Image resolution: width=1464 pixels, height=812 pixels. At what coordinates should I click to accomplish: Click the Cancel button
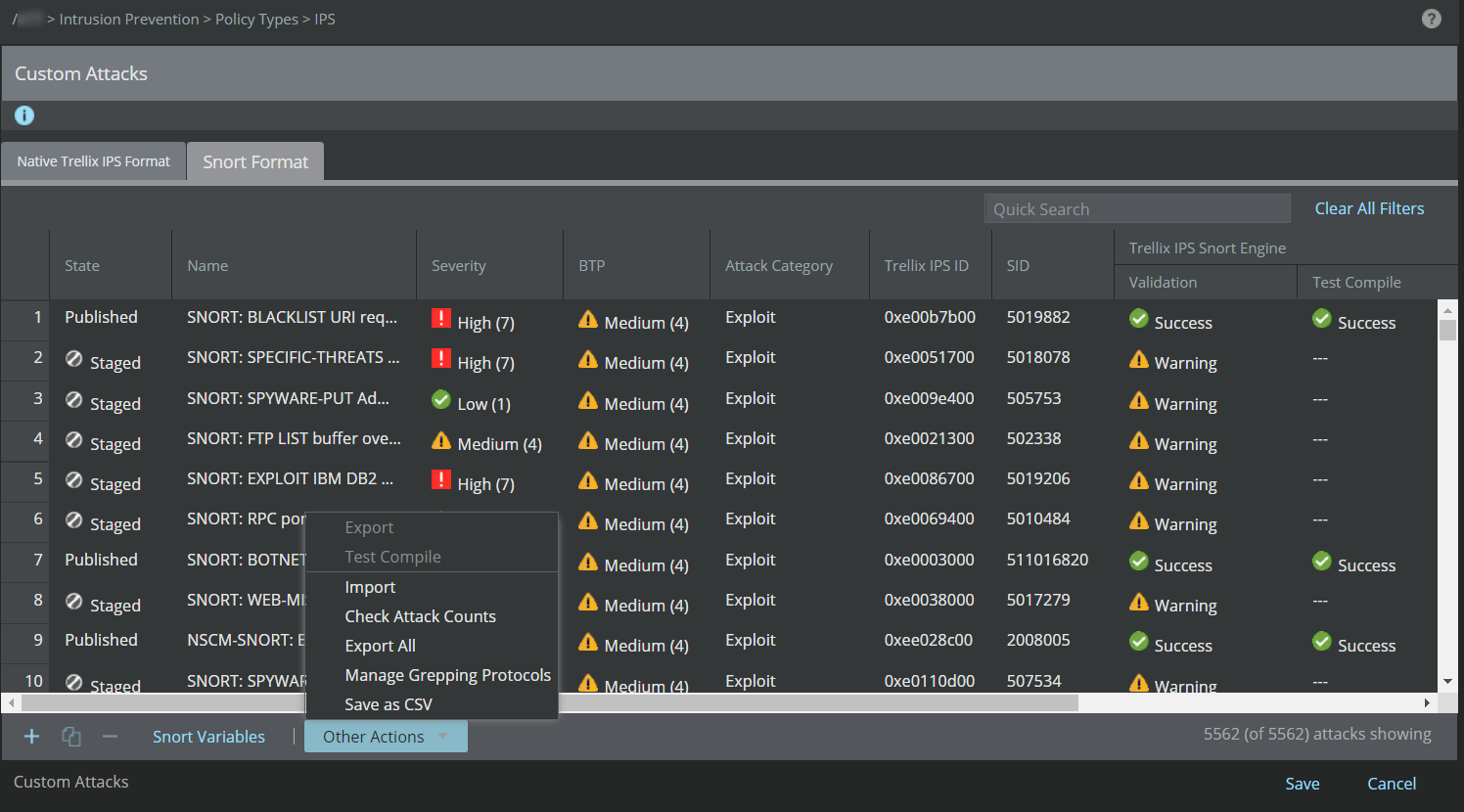pyautogui.click(x=1392, y=784)
